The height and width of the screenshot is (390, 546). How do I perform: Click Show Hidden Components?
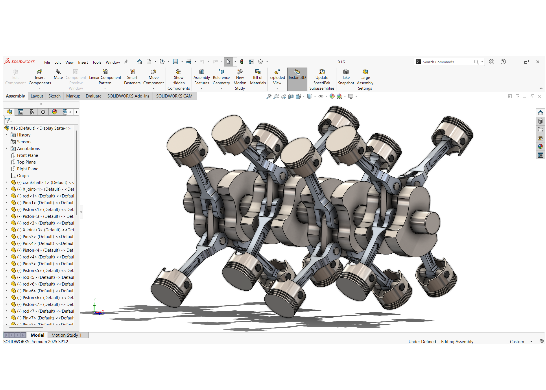tap(179, 79)
